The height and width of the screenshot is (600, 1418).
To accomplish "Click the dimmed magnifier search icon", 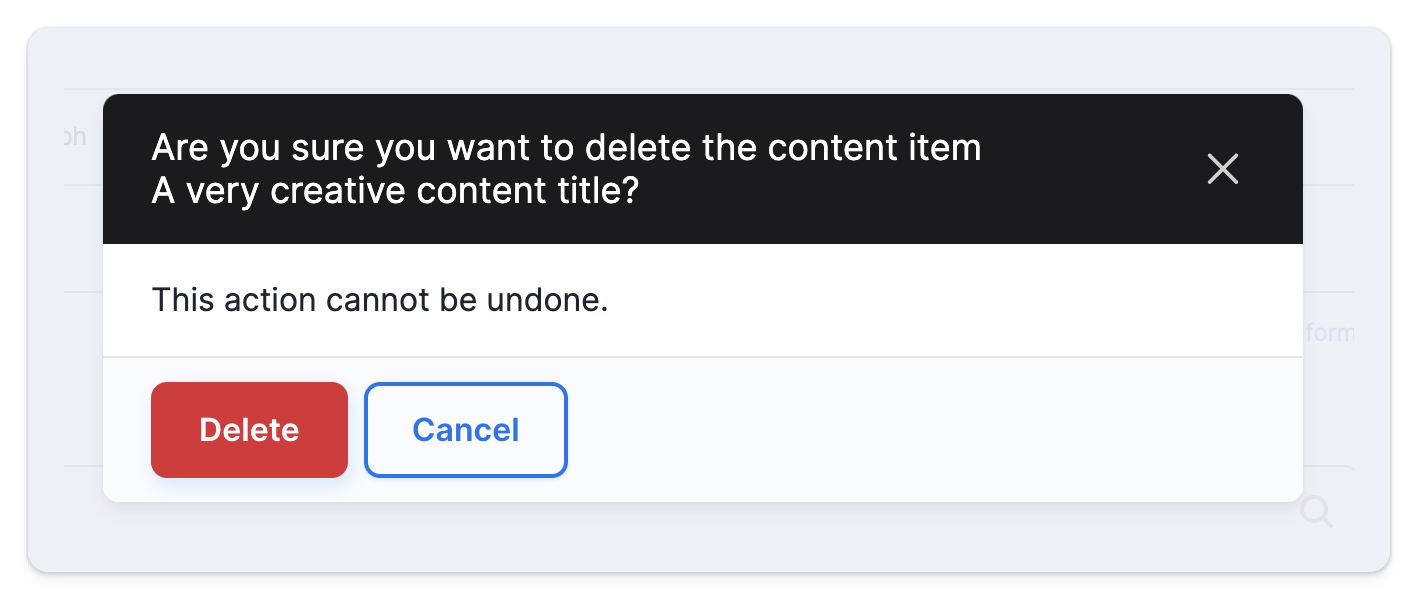I will click(1316, 512).
